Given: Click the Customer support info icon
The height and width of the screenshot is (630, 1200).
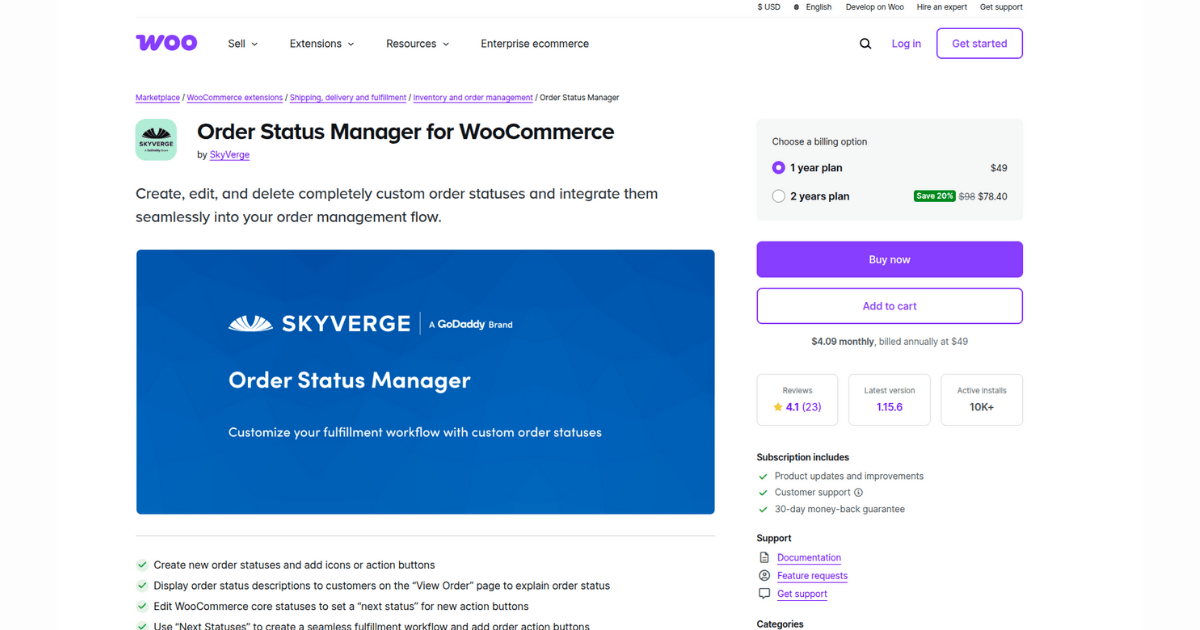Looking at the screenshot, I should pyautogui.click(x=858, y=492).
